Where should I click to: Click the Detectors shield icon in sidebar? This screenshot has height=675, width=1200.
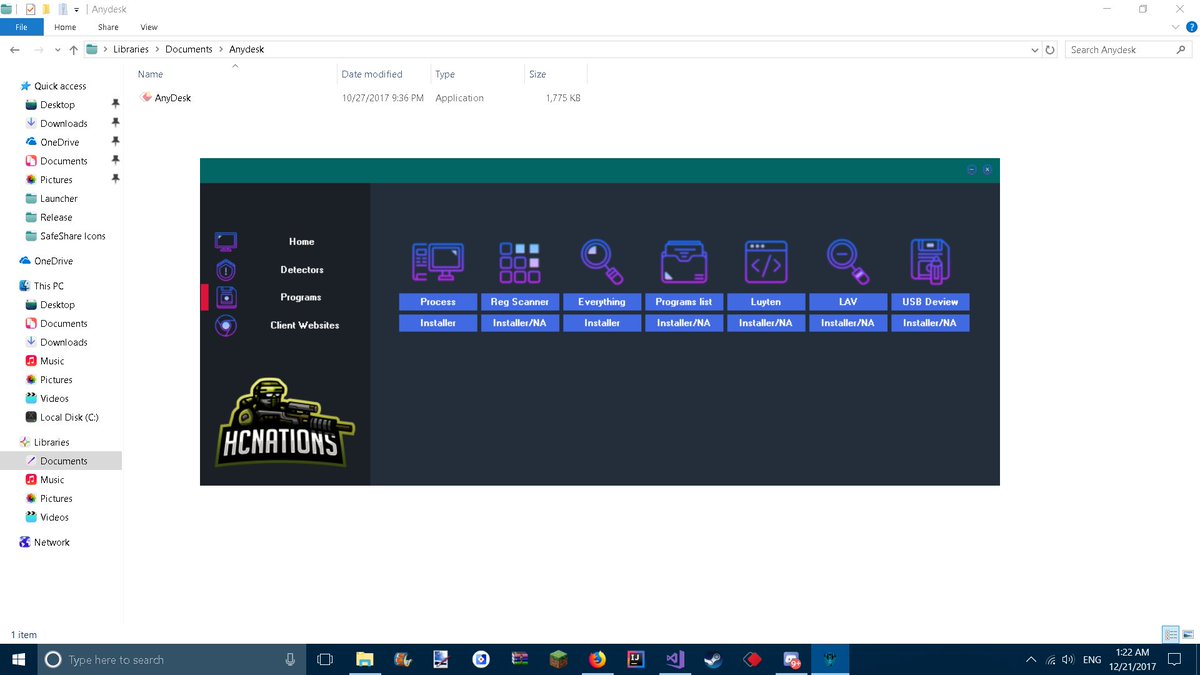226,270
